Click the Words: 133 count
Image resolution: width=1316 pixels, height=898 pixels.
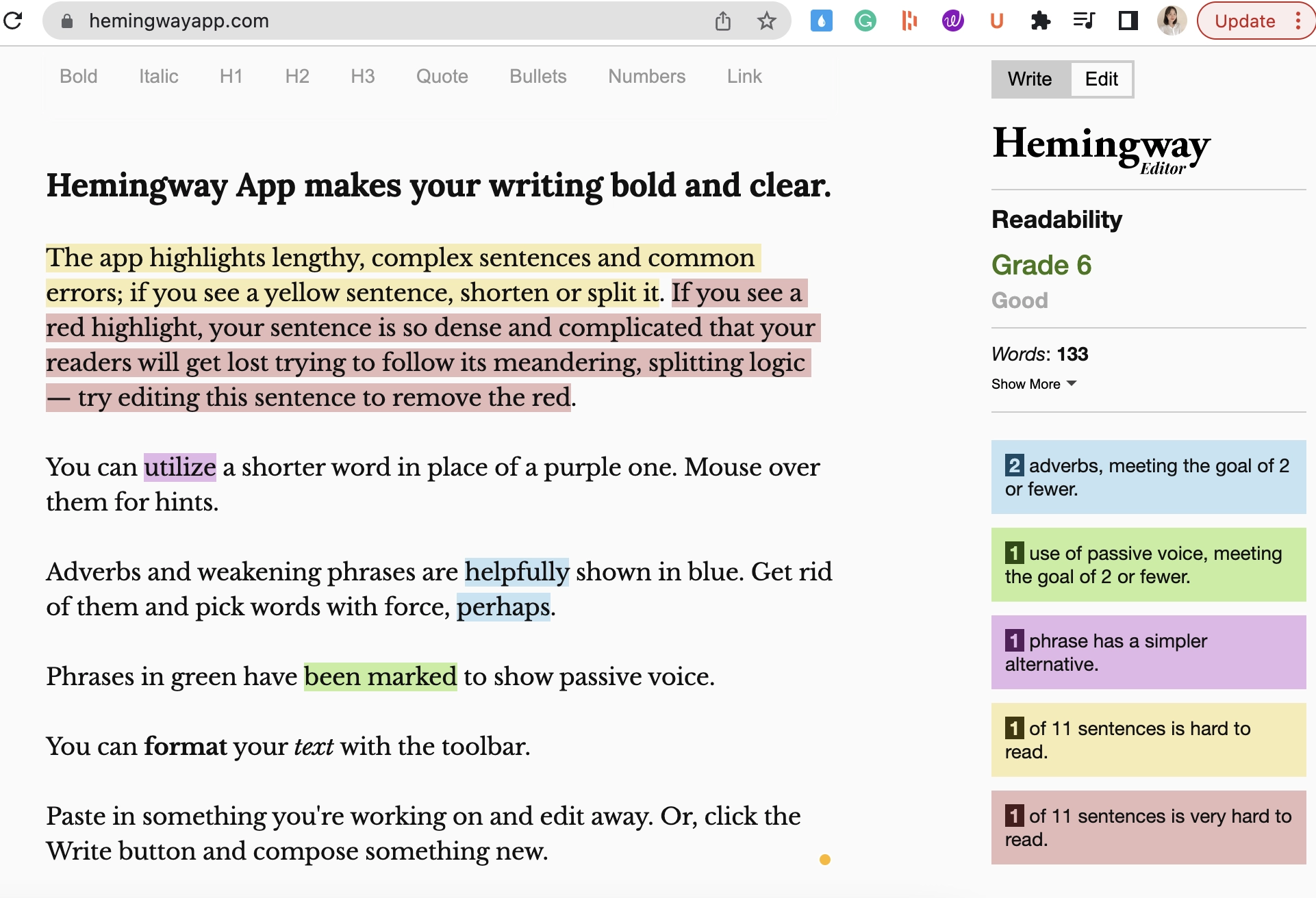pyautogui.click(x=1039, y=354)
